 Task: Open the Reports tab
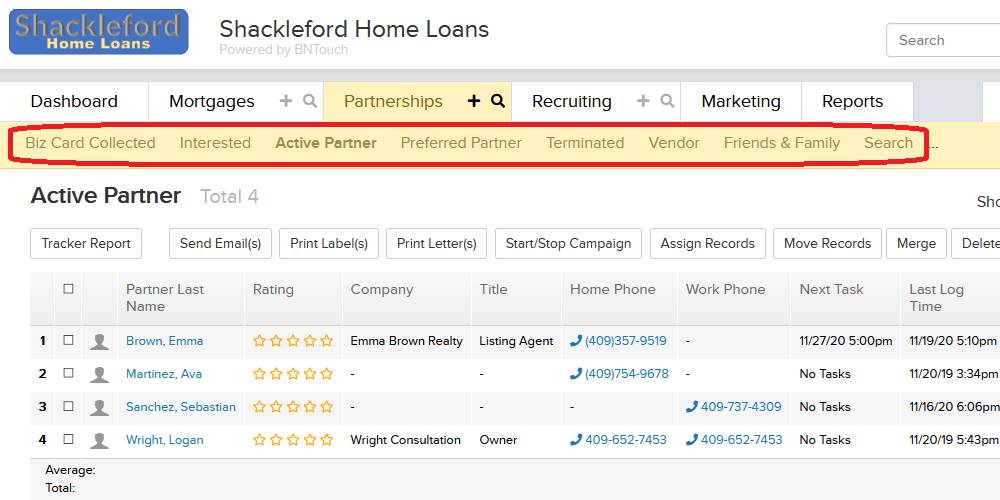[853, 101]
